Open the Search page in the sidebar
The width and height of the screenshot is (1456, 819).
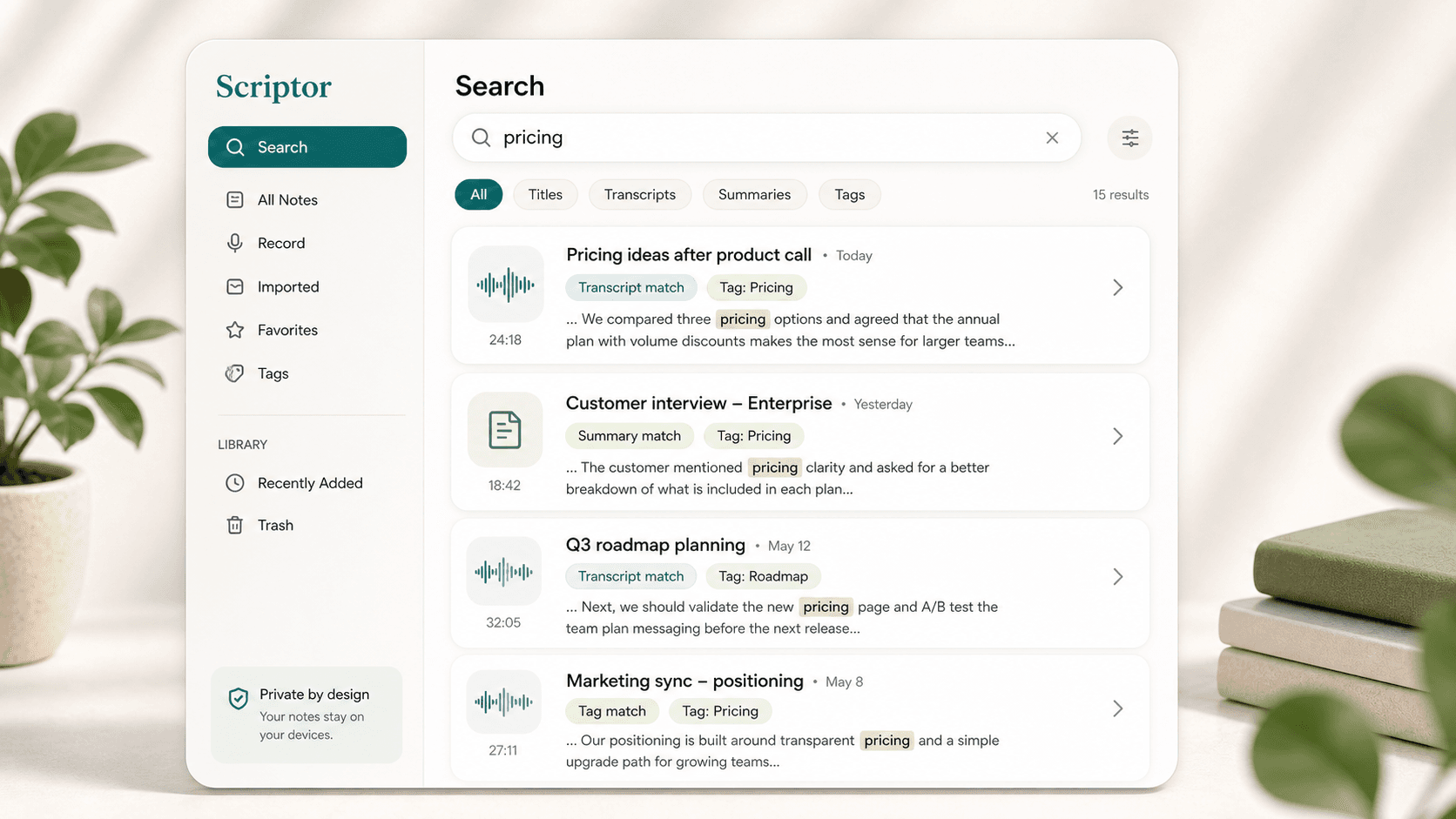pyautogui.click(x=307, y=147)
